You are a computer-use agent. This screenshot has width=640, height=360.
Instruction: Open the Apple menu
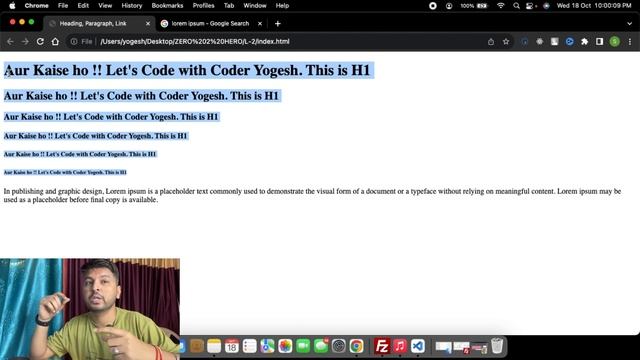pyautogui.click(x=12, y=6)
